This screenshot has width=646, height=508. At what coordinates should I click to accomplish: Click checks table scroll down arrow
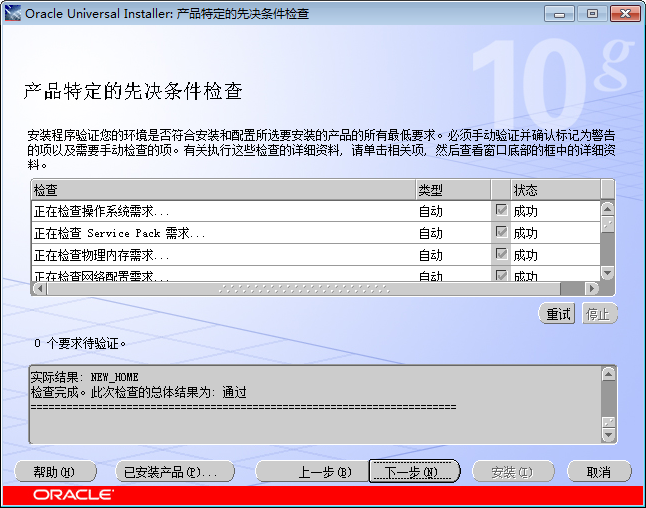pyautogui.click(x=607, y=273)
